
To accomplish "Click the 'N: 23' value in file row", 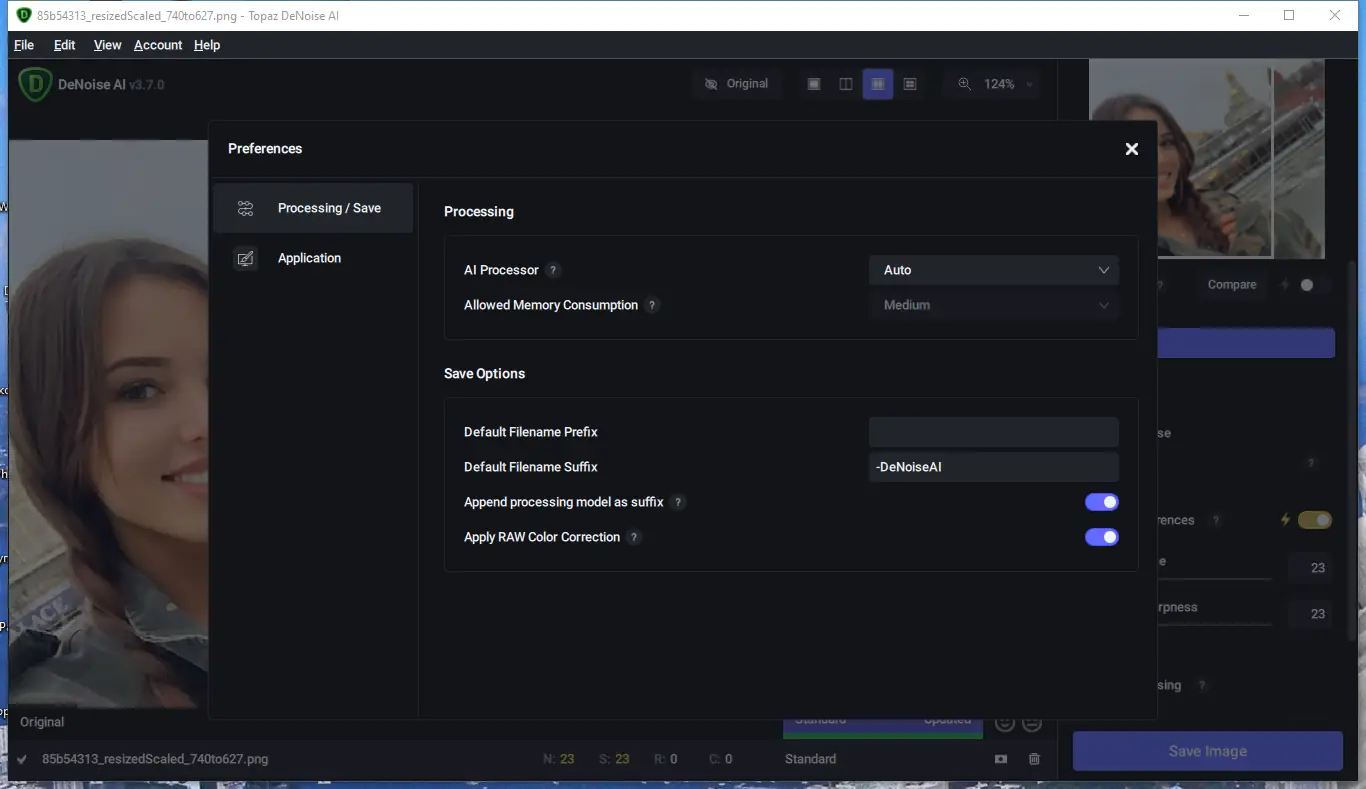I will (x=559, y=759).
